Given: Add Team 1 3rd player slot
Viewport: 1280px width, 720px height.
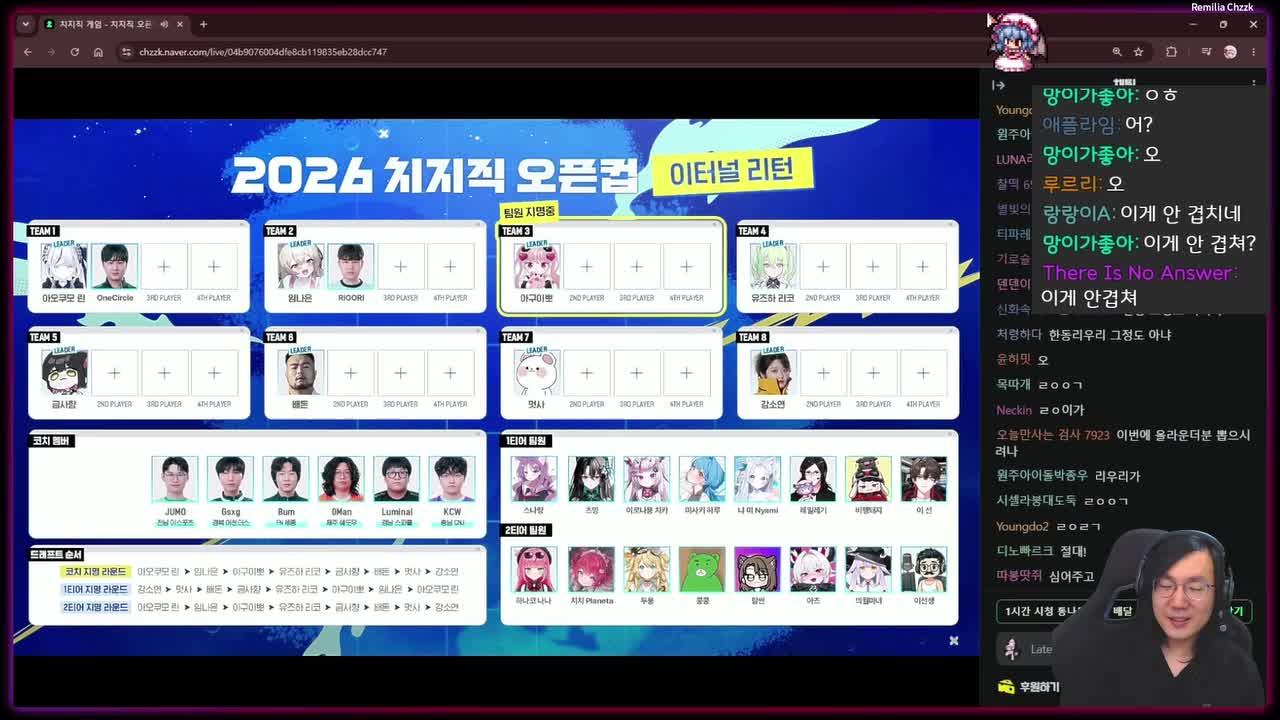Looking at the screenshot, I should point(164,266).
